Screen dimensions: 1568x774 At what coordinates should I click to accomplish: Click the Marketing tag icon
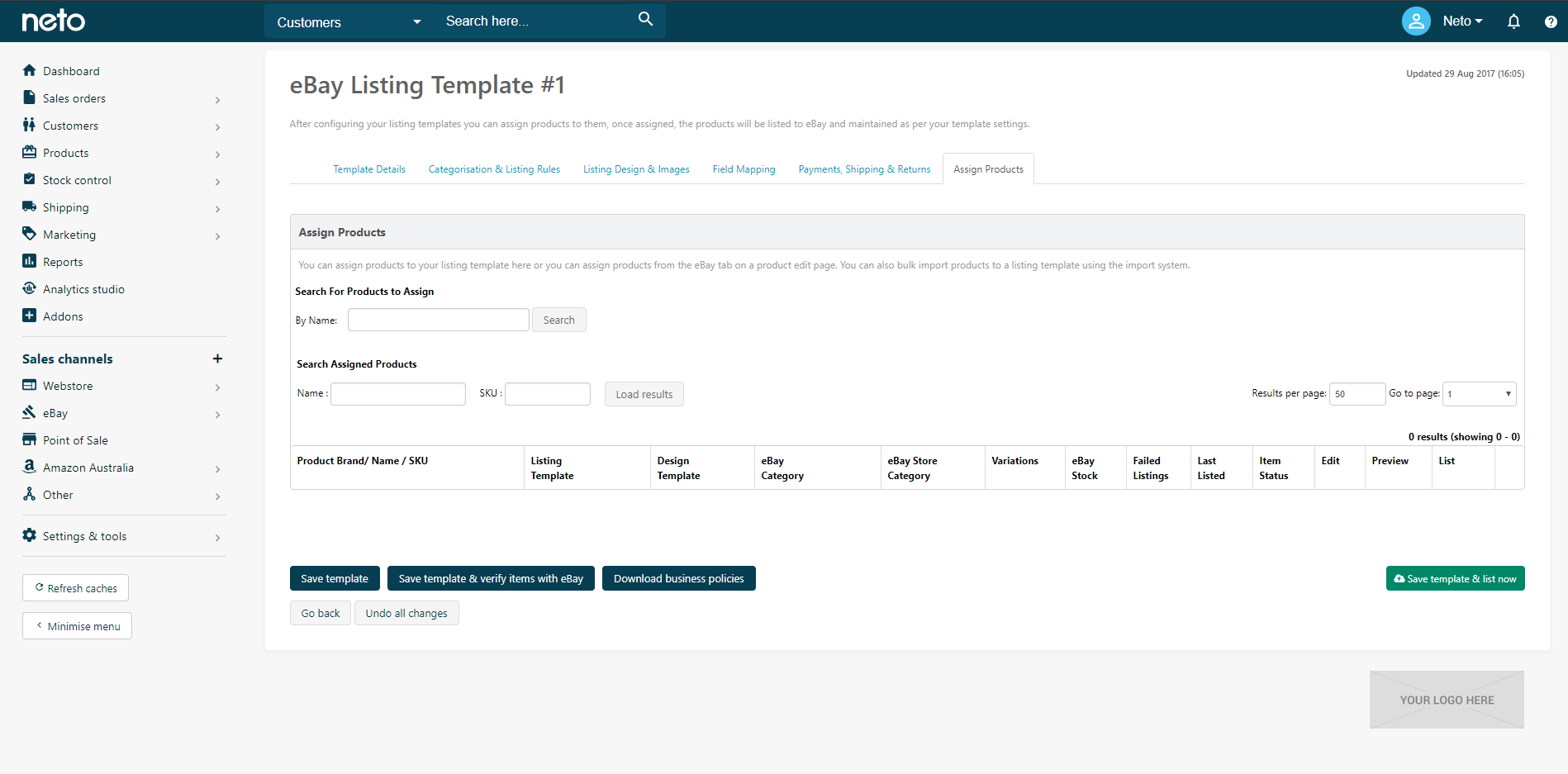point(30,234)
